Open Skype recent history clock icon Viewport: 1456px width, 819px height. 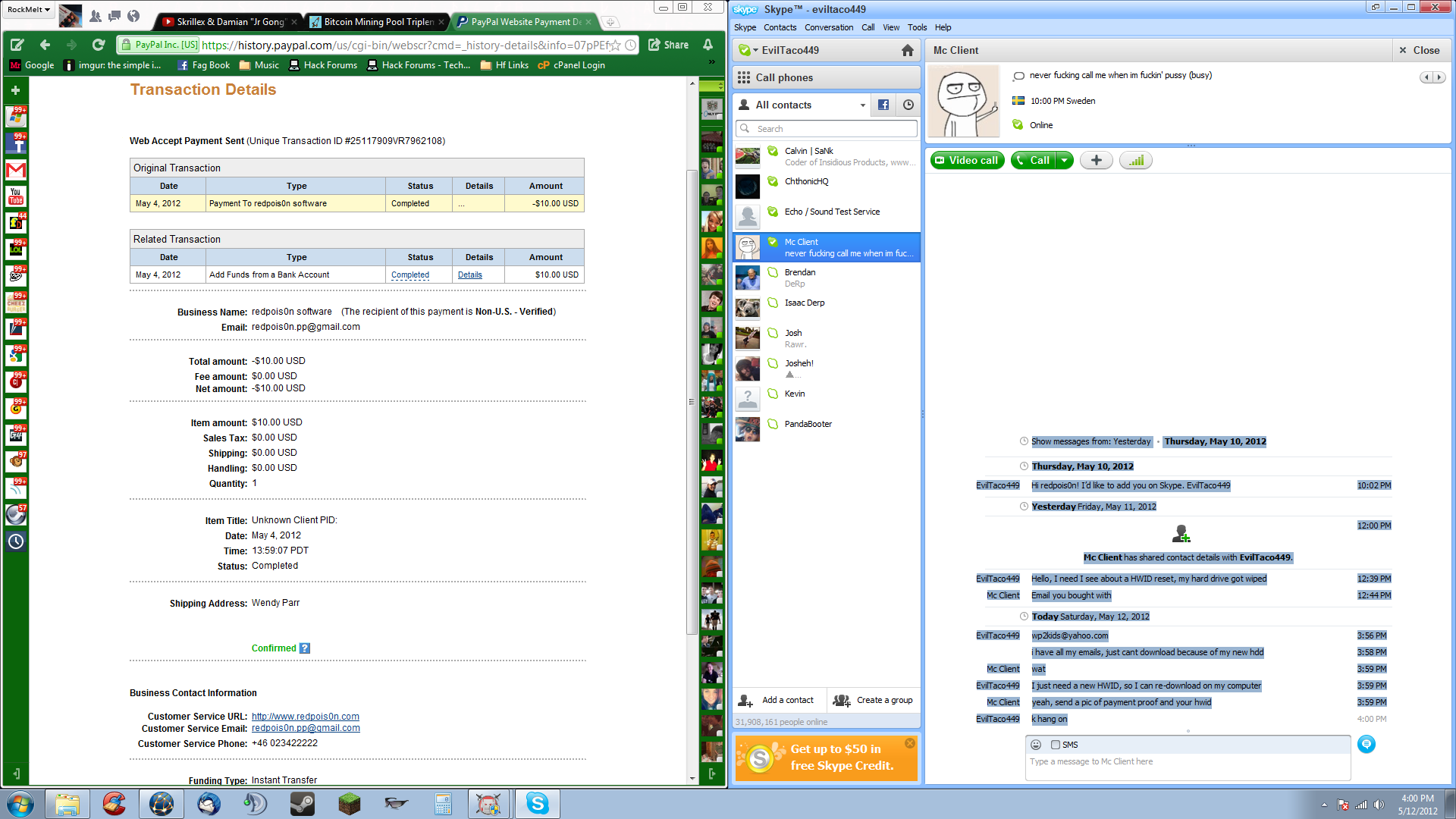pyautogui.click(x=908, y=105)
